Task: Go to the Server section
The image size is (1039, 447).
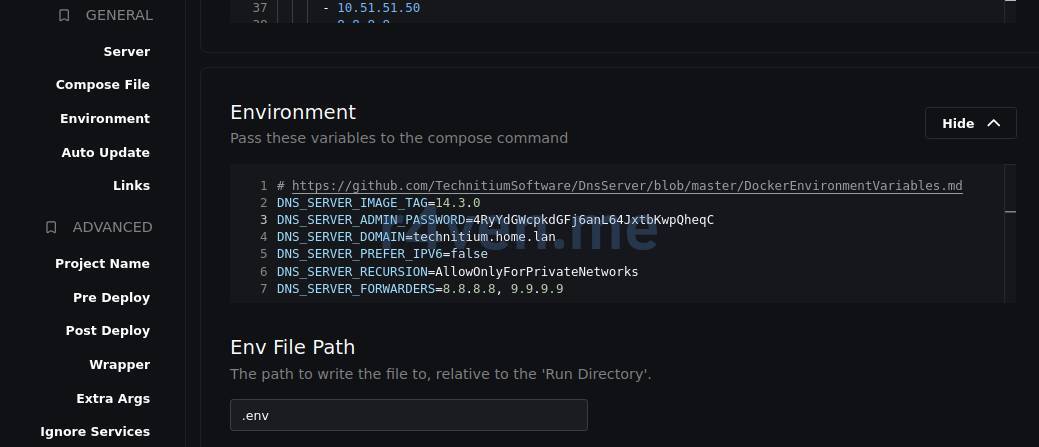Action: coord(126,52)
